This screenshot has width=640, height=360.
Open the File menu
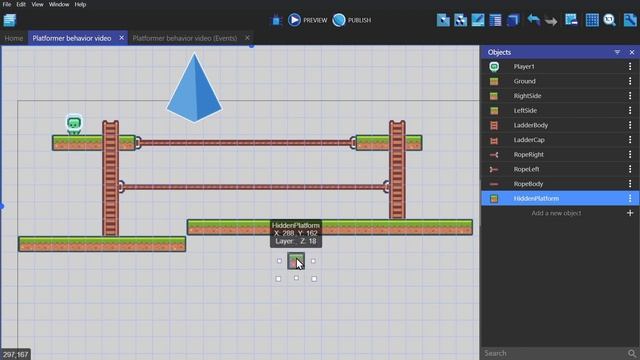coord(7,4)
